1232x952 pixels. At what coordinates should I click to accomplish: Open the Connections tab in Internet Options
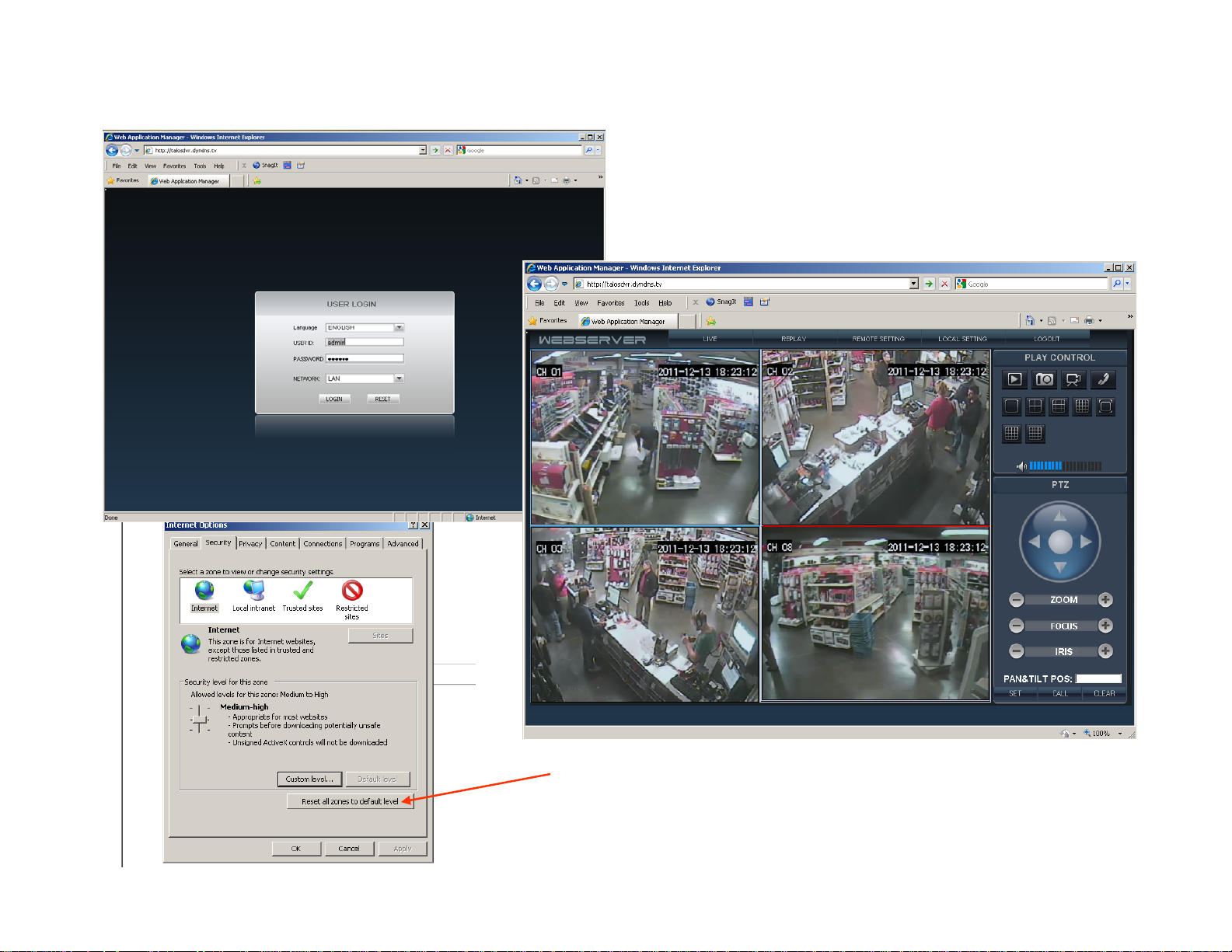coord(323,544)
